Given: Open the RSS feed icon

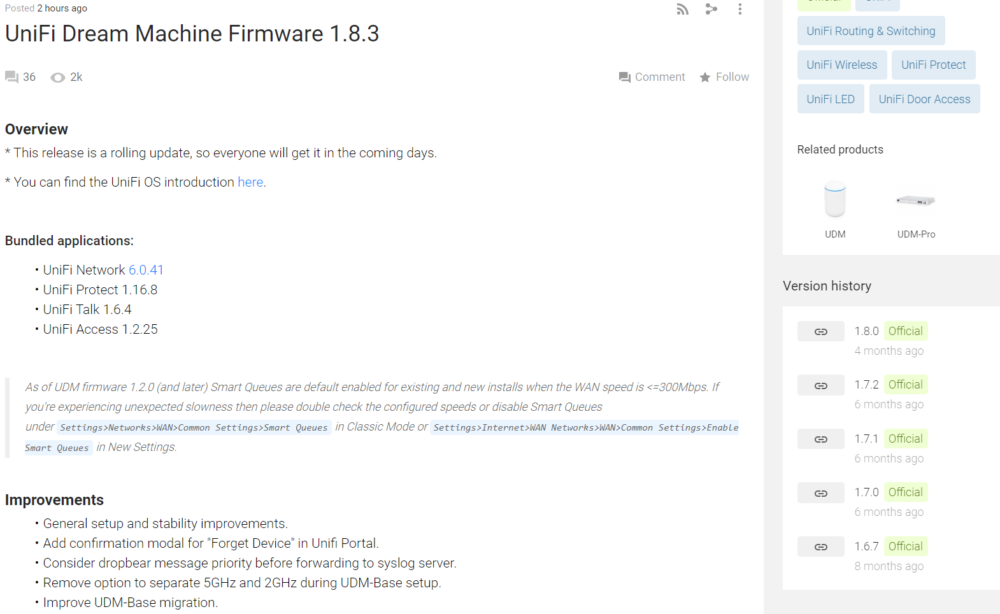Looking at the screenshot, I should click(682, 9).
